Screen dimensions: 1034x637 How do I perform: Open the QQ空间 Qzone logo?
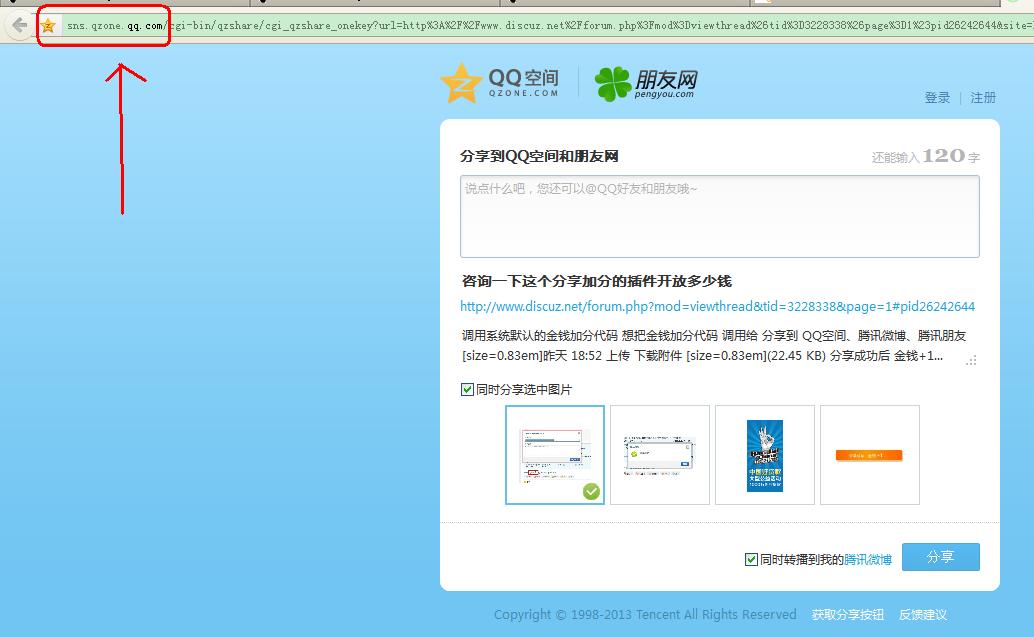point(500,83)
